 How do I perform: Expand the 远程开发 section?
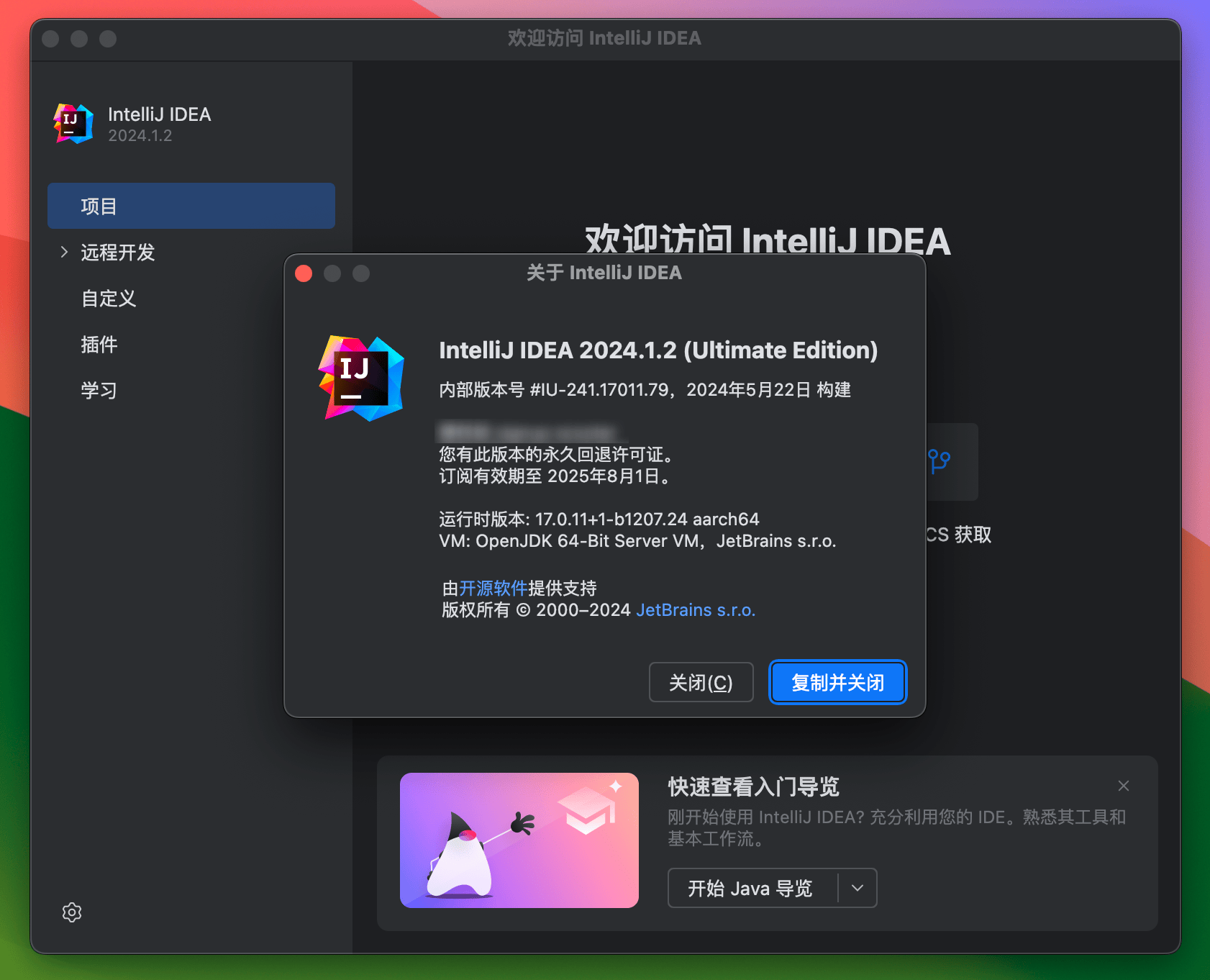pyautogui.click(x=117, y=253)
